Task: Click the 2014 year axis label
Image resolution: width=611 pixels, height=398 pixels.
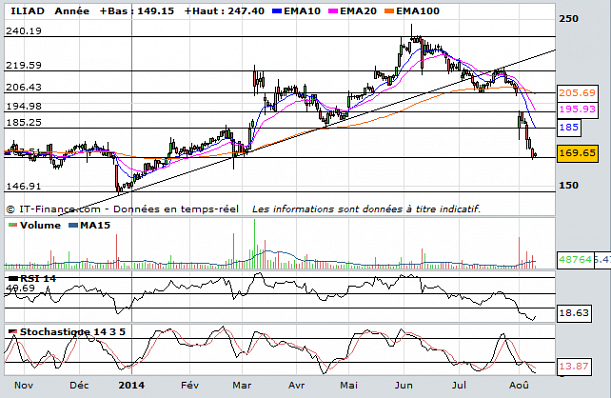Action: (x=131, y=385)
